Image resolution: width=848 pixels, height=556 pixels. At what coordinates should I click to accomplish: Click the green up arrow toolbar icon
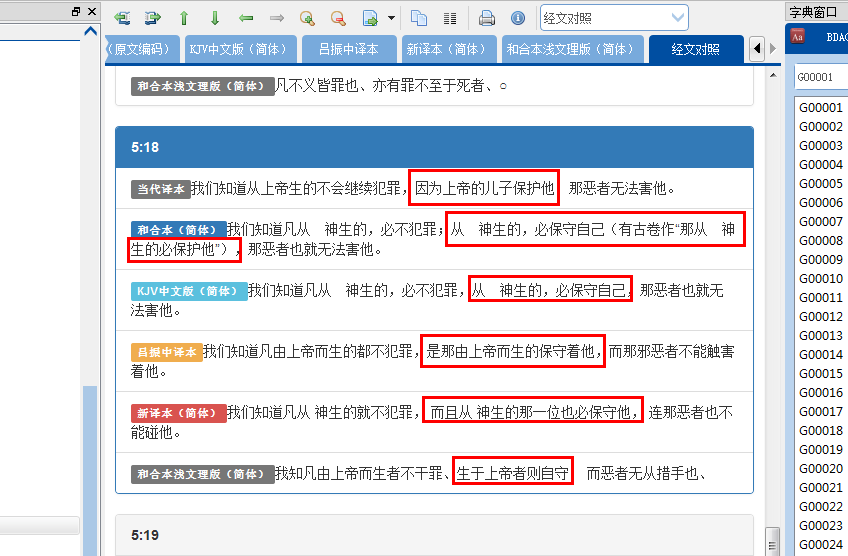click(183, 18)
